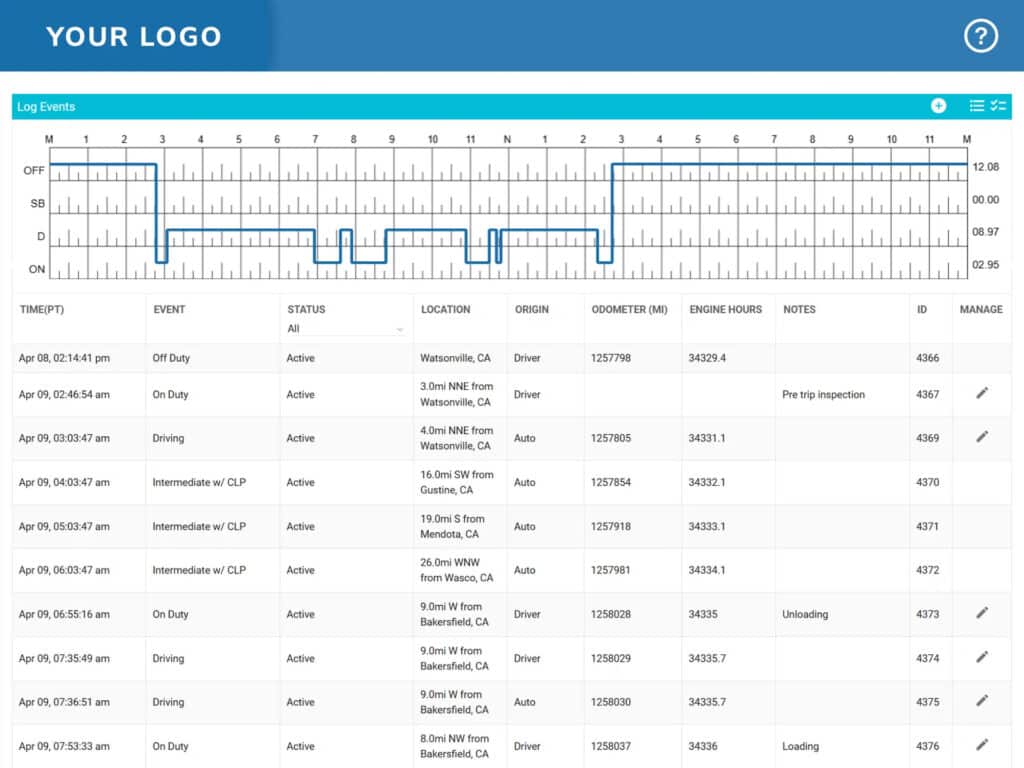Sort events by TIME(PT) column header
Image resolution: width=1024 pixels, height=768 pixels.
point(44,309)
